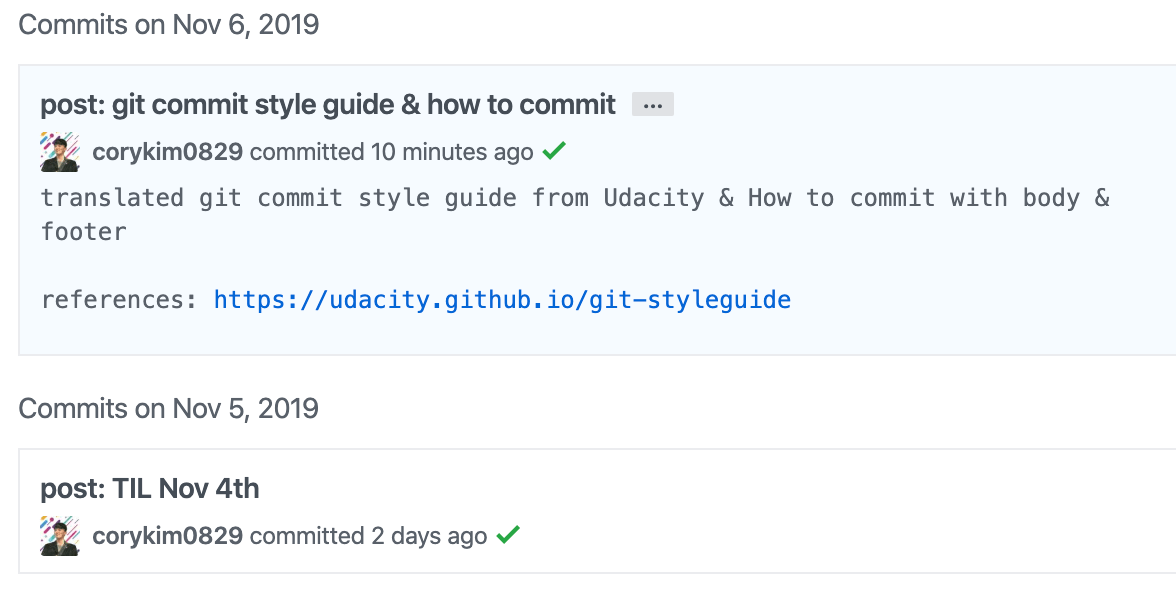Select commit titled post: TIL Nov 4th
This screenshot has height=592, width=1176.
click(149, 488)
